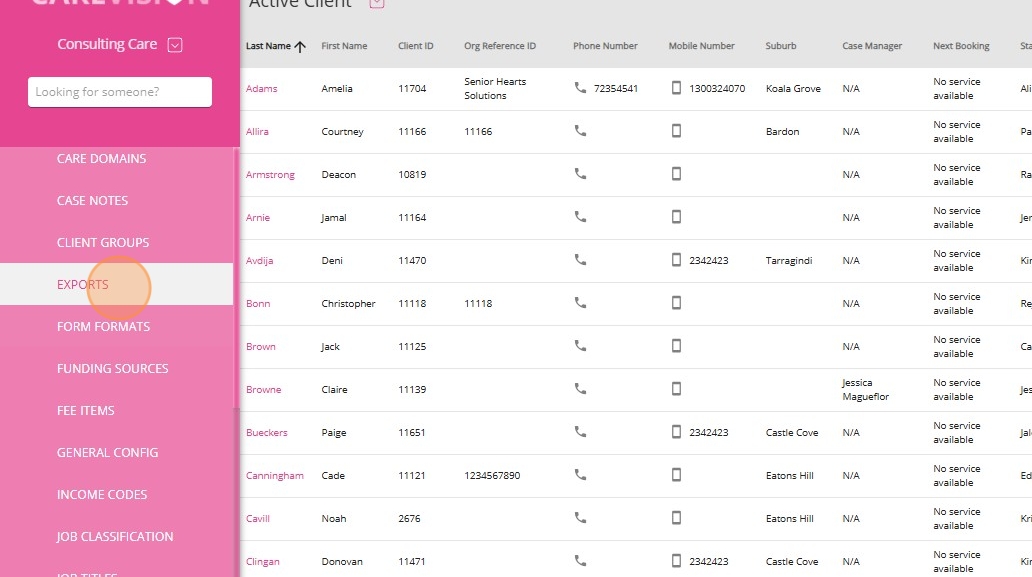Sort table by Suburb column header
Viewport: 1032px width, 577px height.
[x=781, y=46]
